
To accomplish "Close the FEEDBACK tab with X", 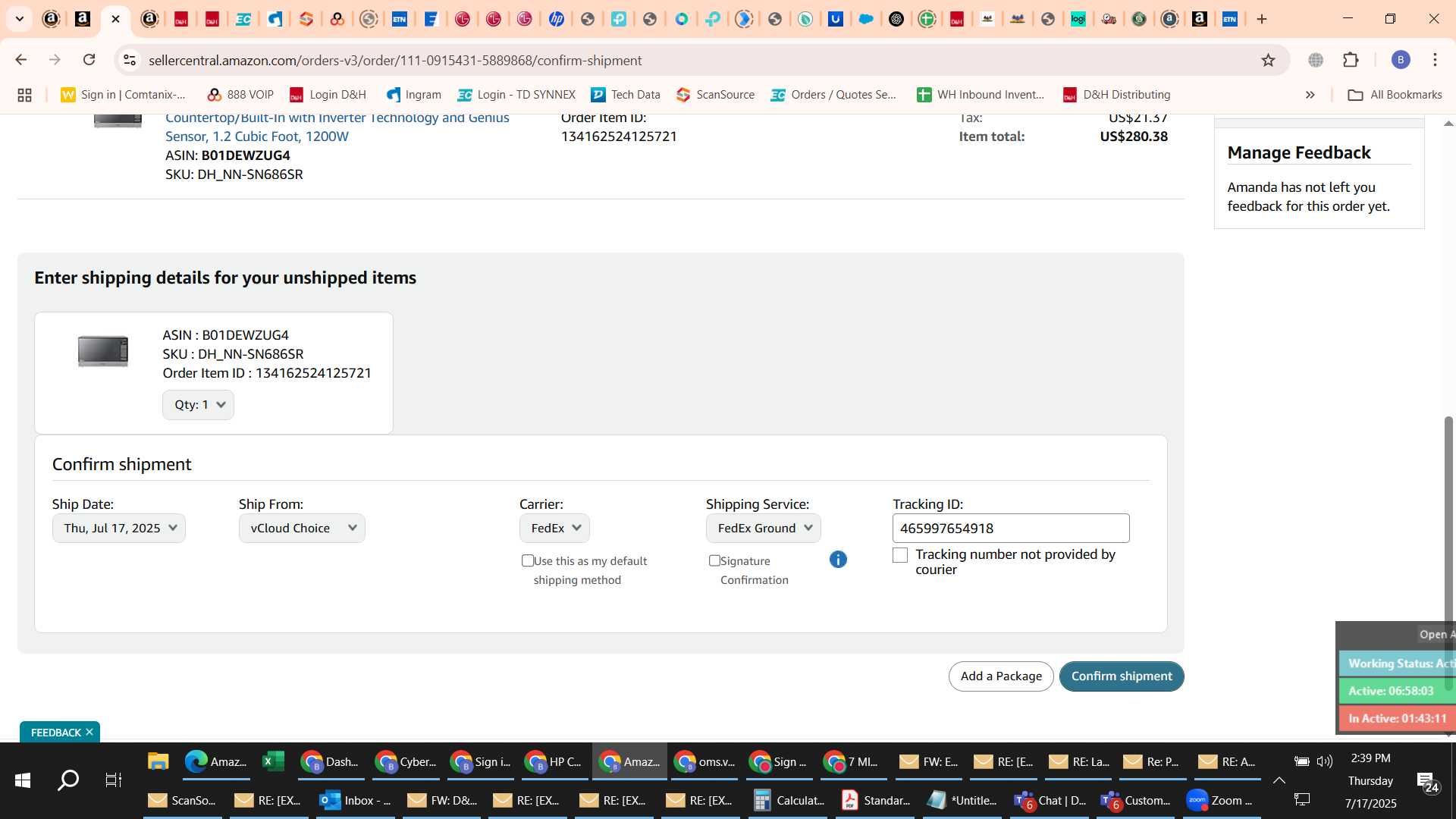I will (89, 732).
